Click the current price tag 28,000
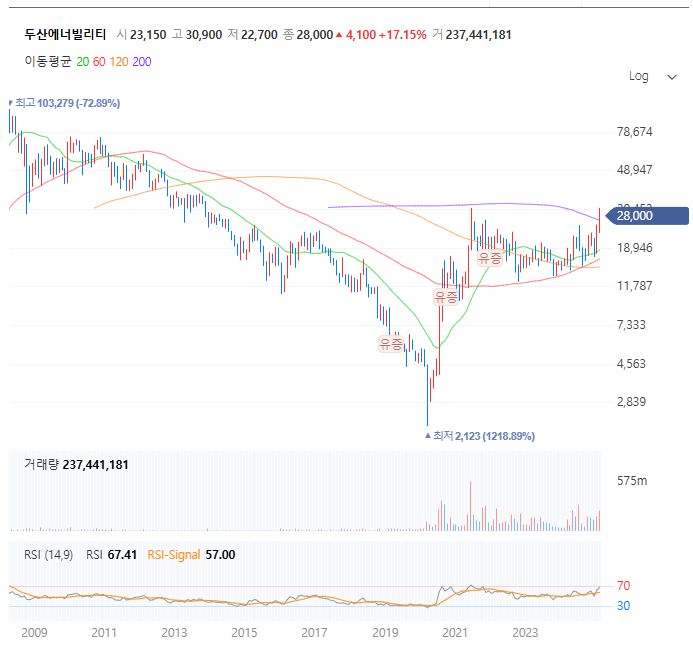Image resolution: width=693 pixels, height=655 pixels. point(647,216)
